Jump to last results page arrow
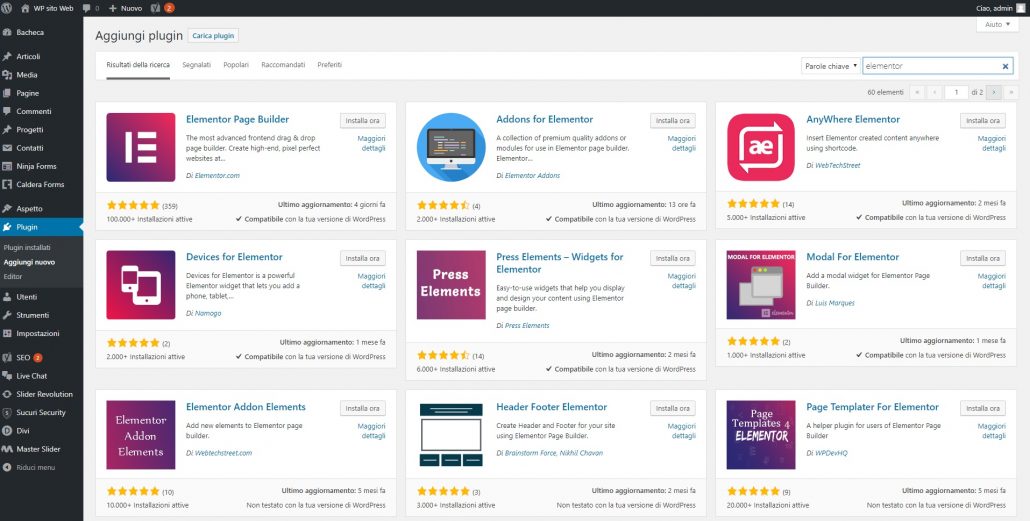Viewport: 1030px width, 521px height. click(1011, 93)
